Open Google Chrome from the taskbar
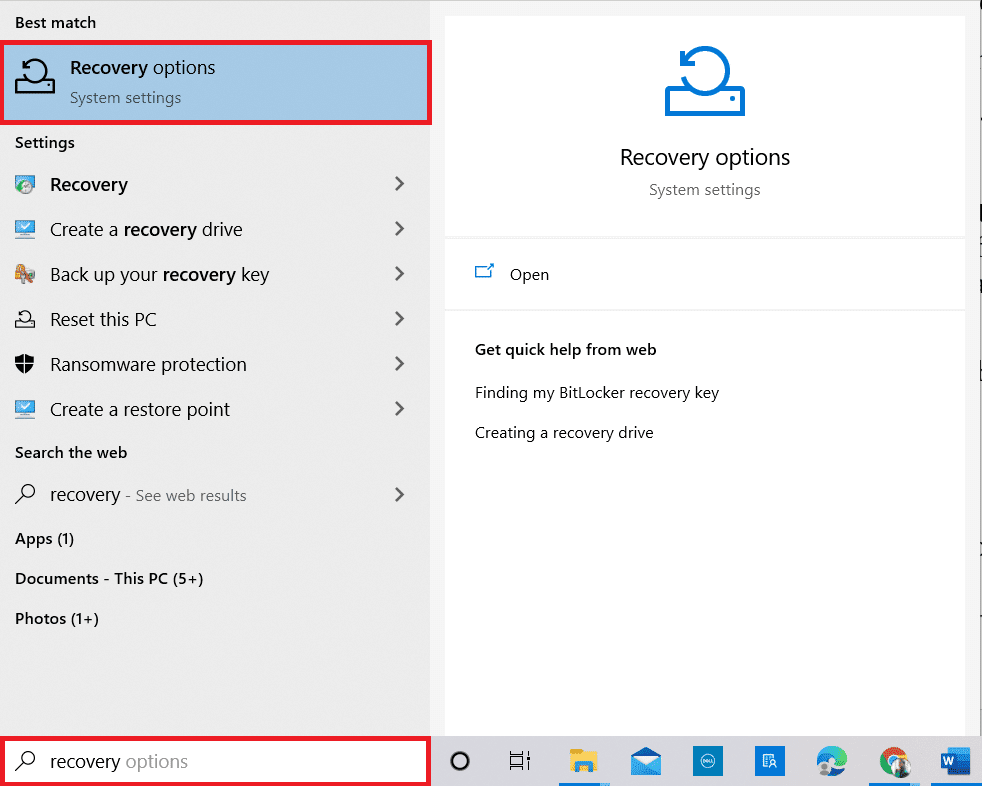The width and height of the screenshot is (982, 786). (893, 761)
